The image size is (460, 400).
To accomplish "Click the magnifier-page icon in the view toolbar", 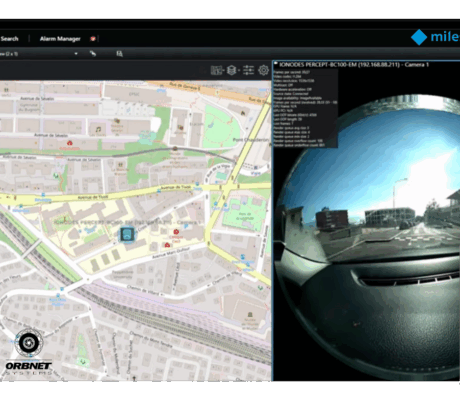I will click(x=119, y=53).
